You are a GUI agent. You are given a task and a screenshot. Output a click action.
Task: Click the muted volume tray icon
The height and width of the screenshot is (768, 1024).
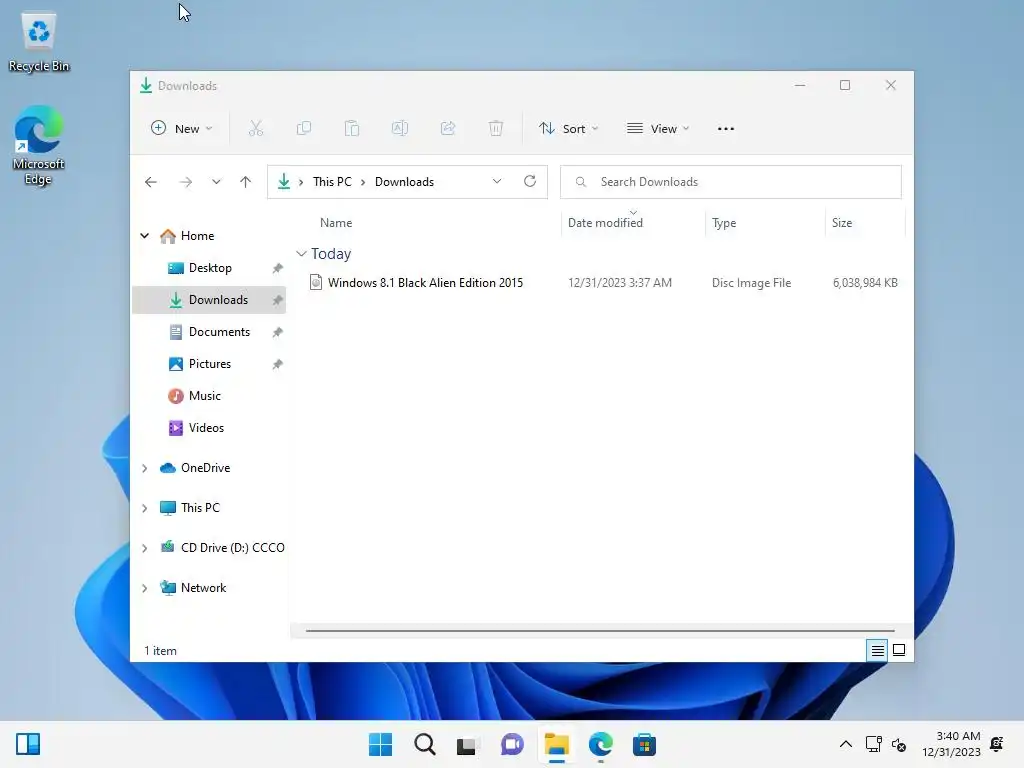pyautogui.click(x=899, y=744)
